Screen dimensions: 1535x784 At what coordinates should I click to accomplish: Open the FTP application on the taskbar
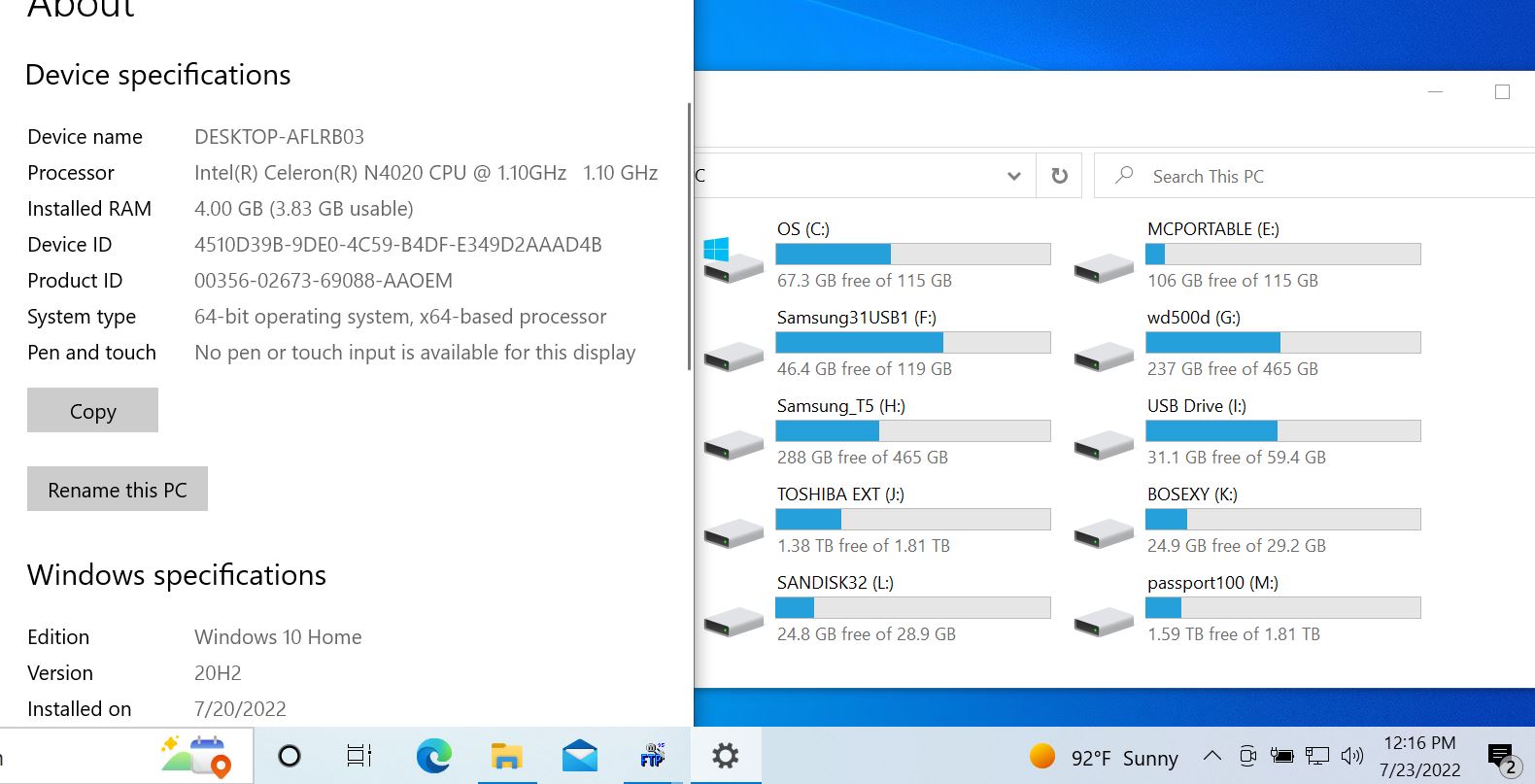point(652,756)
